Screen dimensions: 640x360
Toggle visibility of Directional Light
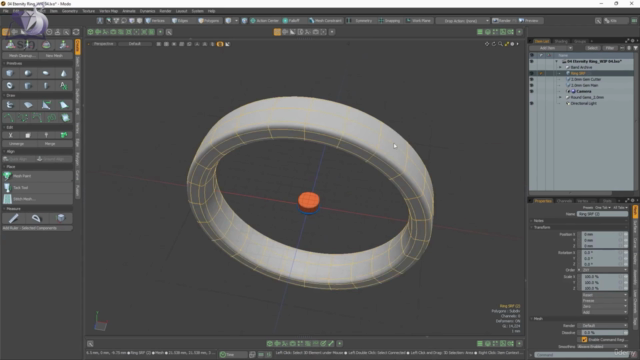tap(531, 103)
